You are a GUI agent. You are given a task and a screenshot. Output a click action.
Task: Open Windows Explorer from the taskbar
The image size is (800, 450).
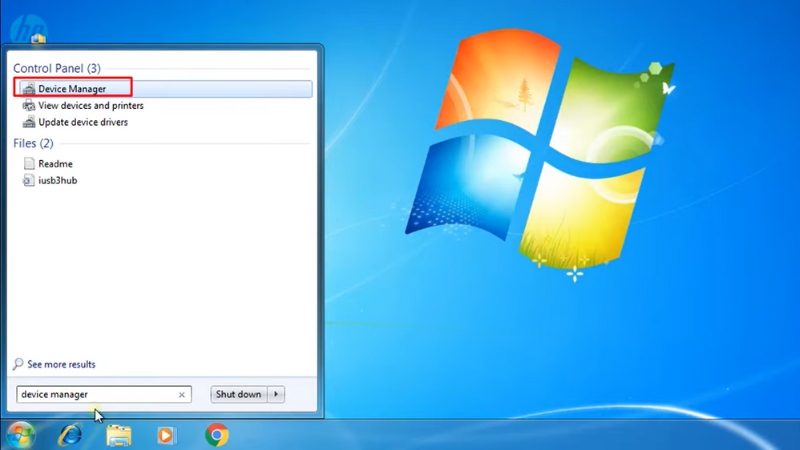coord(118,435)
